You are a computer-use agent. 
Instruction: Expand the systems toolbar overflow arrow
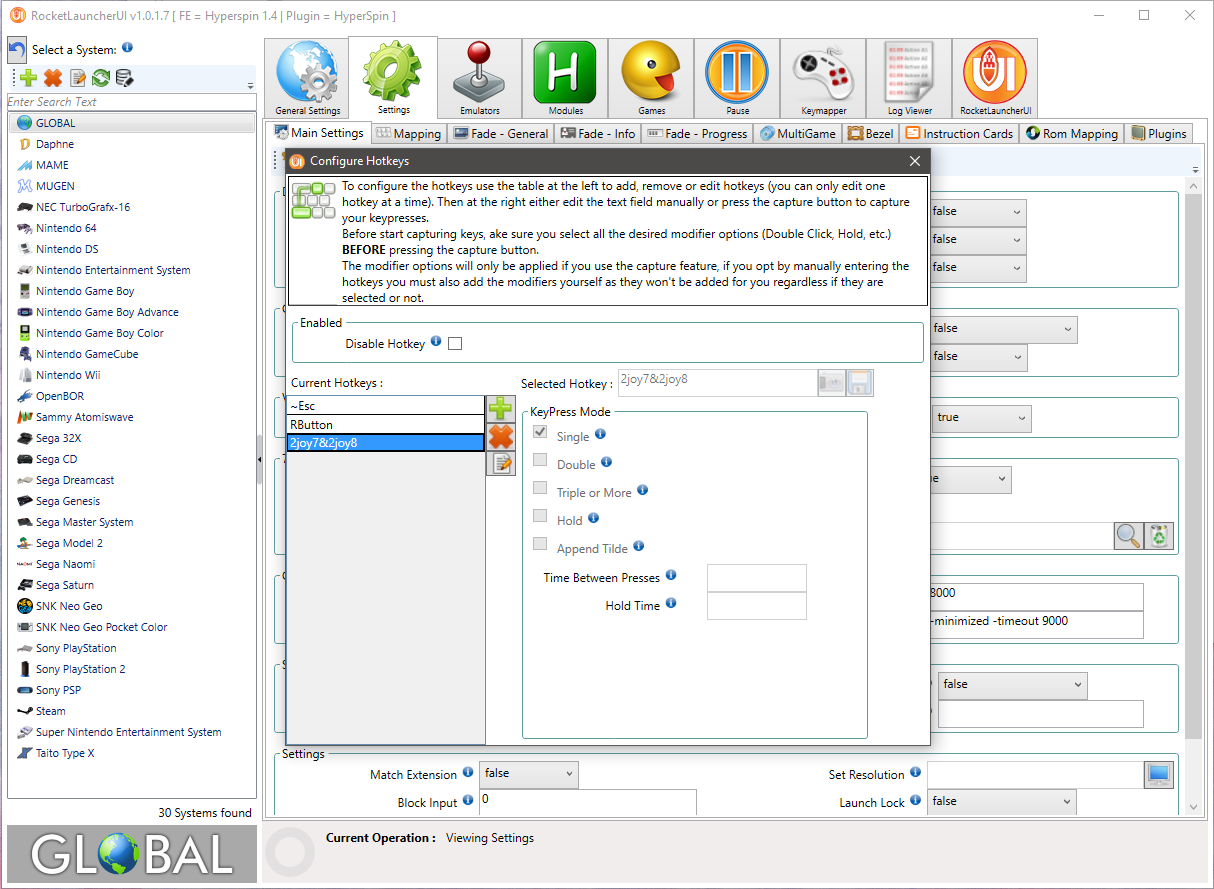[250, 86]
